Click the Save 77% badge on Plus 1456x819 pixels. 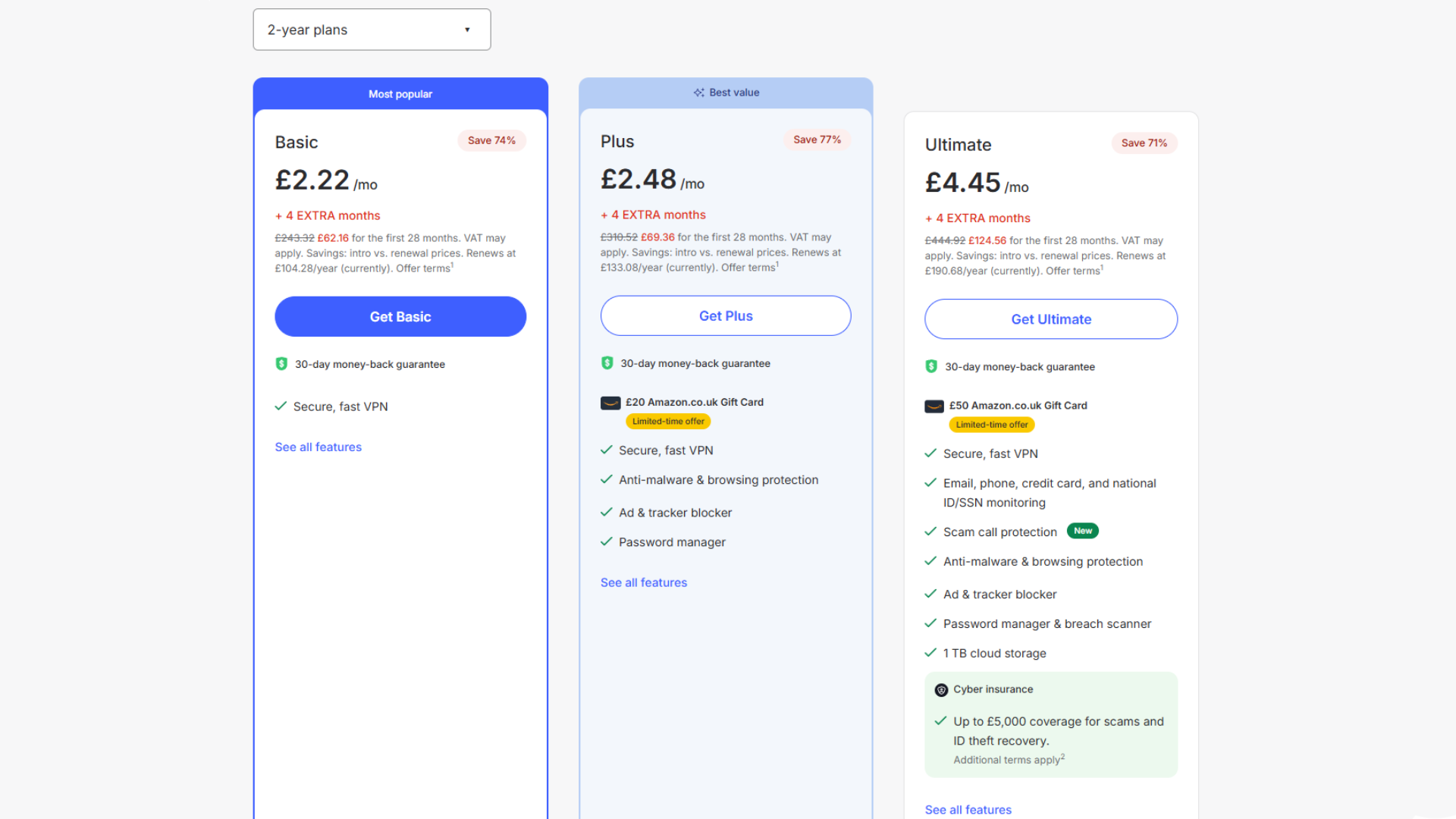click(817, 140)
